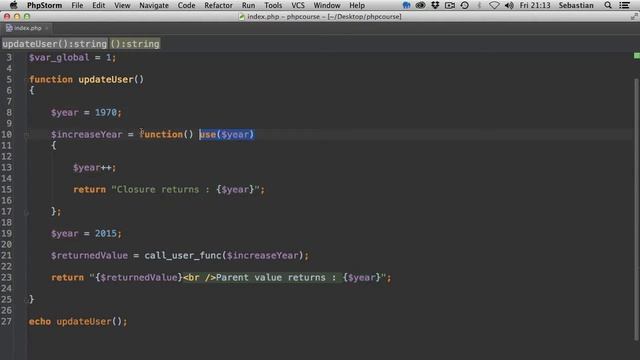Open the VCS menu
Image resolution: width=640 pixels, height=360 pixels.
[x=298, y=5]
